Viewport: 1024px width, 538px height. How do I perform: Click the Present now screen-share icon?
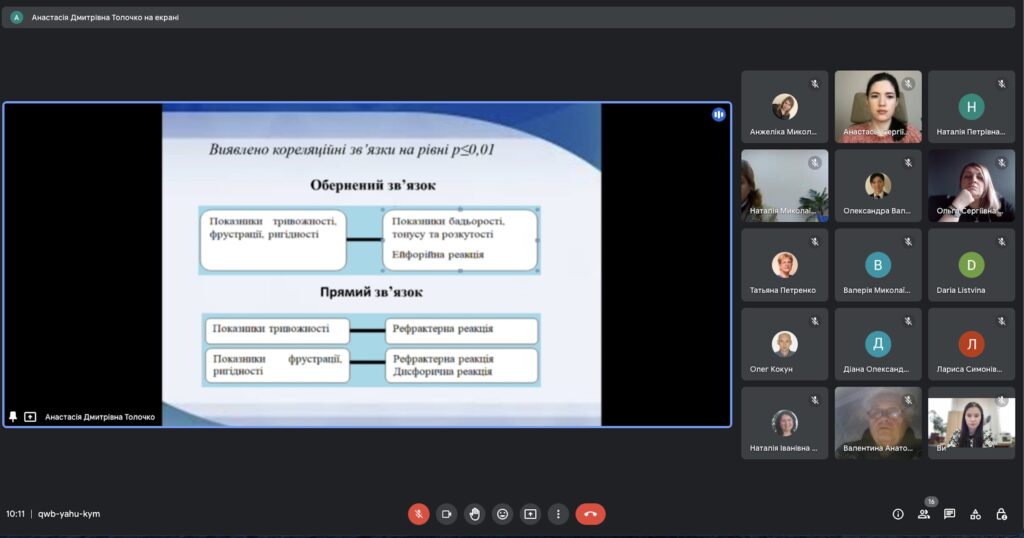pyautogui.click(x=530, y=514)
